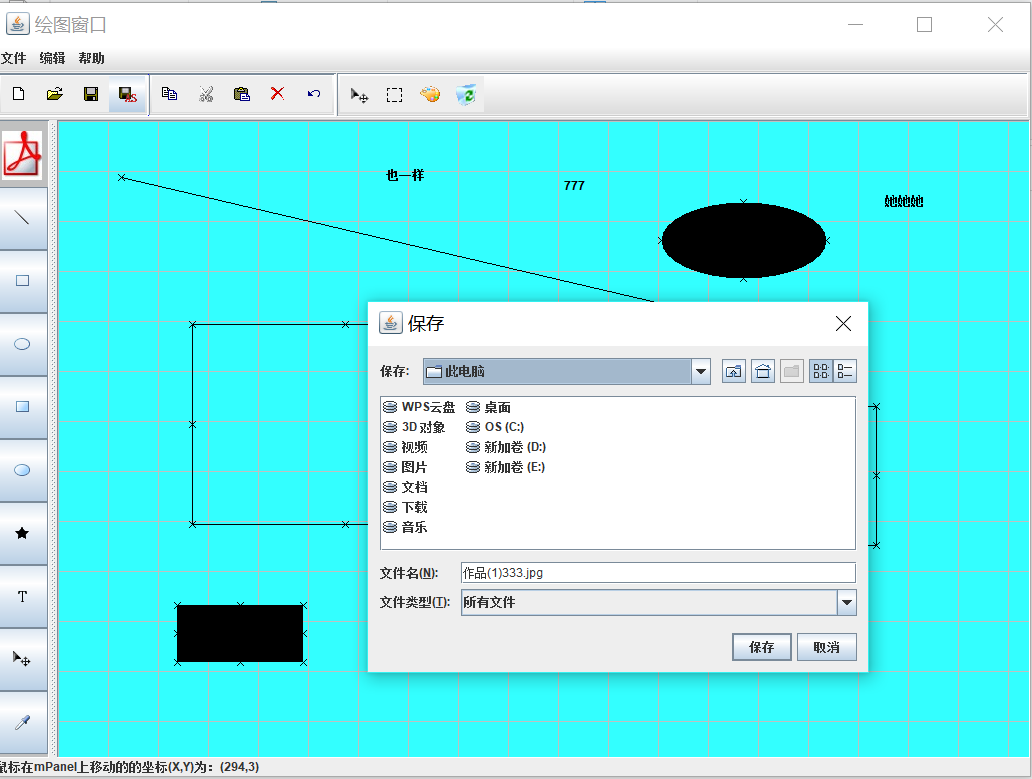Click the 777 text on canvas

[574, 186]
